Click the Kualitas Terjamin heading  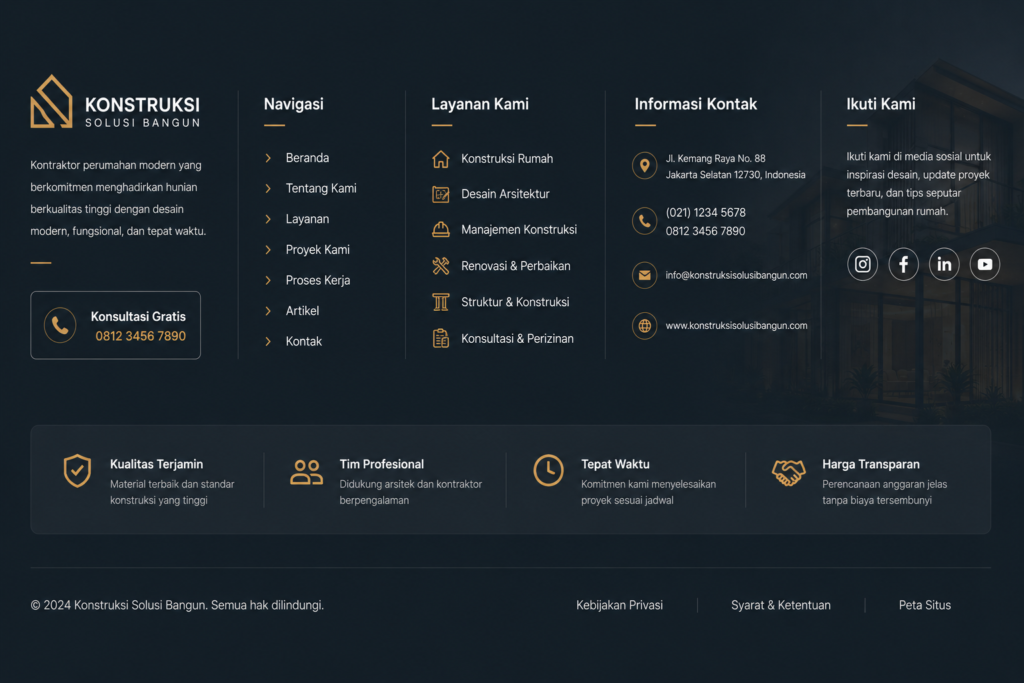(x=156, y=464)
